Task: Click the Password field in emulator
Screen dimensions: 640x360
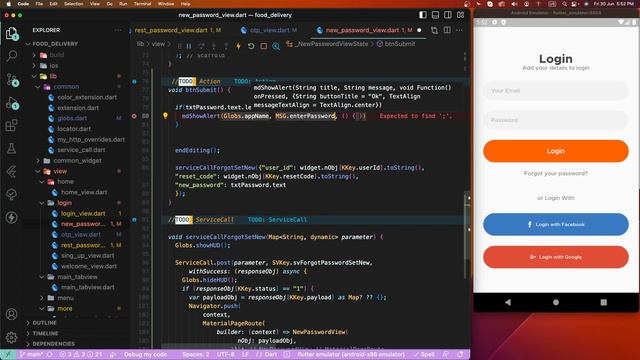Action: 556,120
